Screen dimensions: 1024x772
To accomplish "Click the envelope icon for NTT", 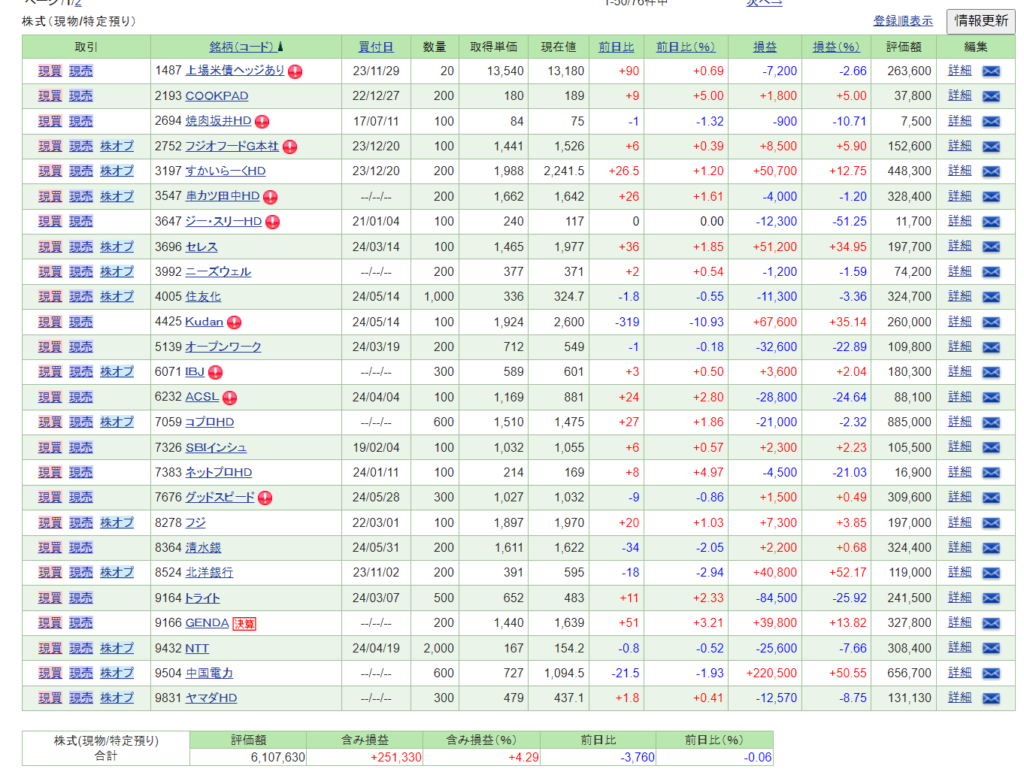I will tap(990, 648).
